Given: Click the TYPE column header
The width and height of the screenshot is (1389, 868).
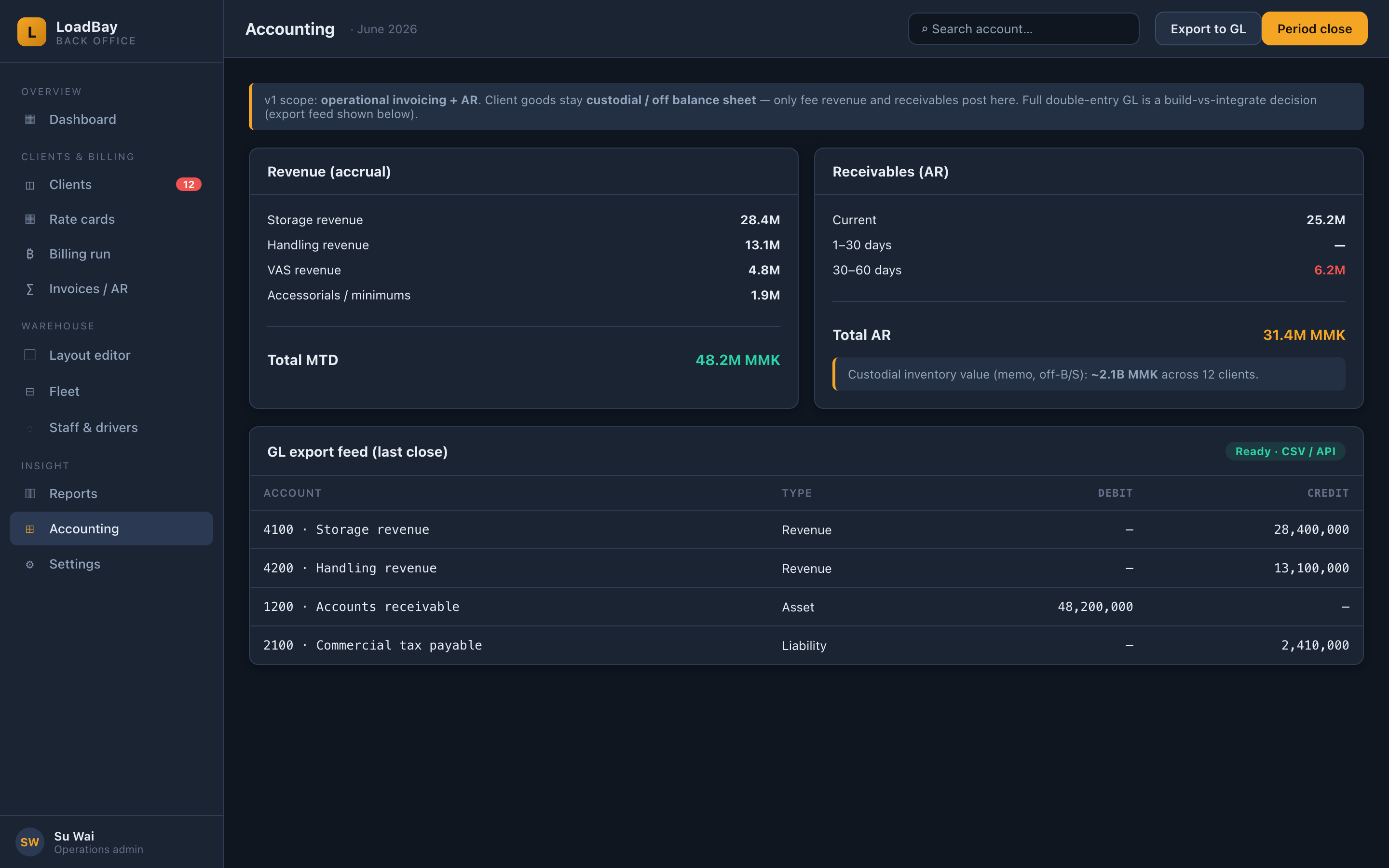Looking at the screenshot, I should click(797, 493).
